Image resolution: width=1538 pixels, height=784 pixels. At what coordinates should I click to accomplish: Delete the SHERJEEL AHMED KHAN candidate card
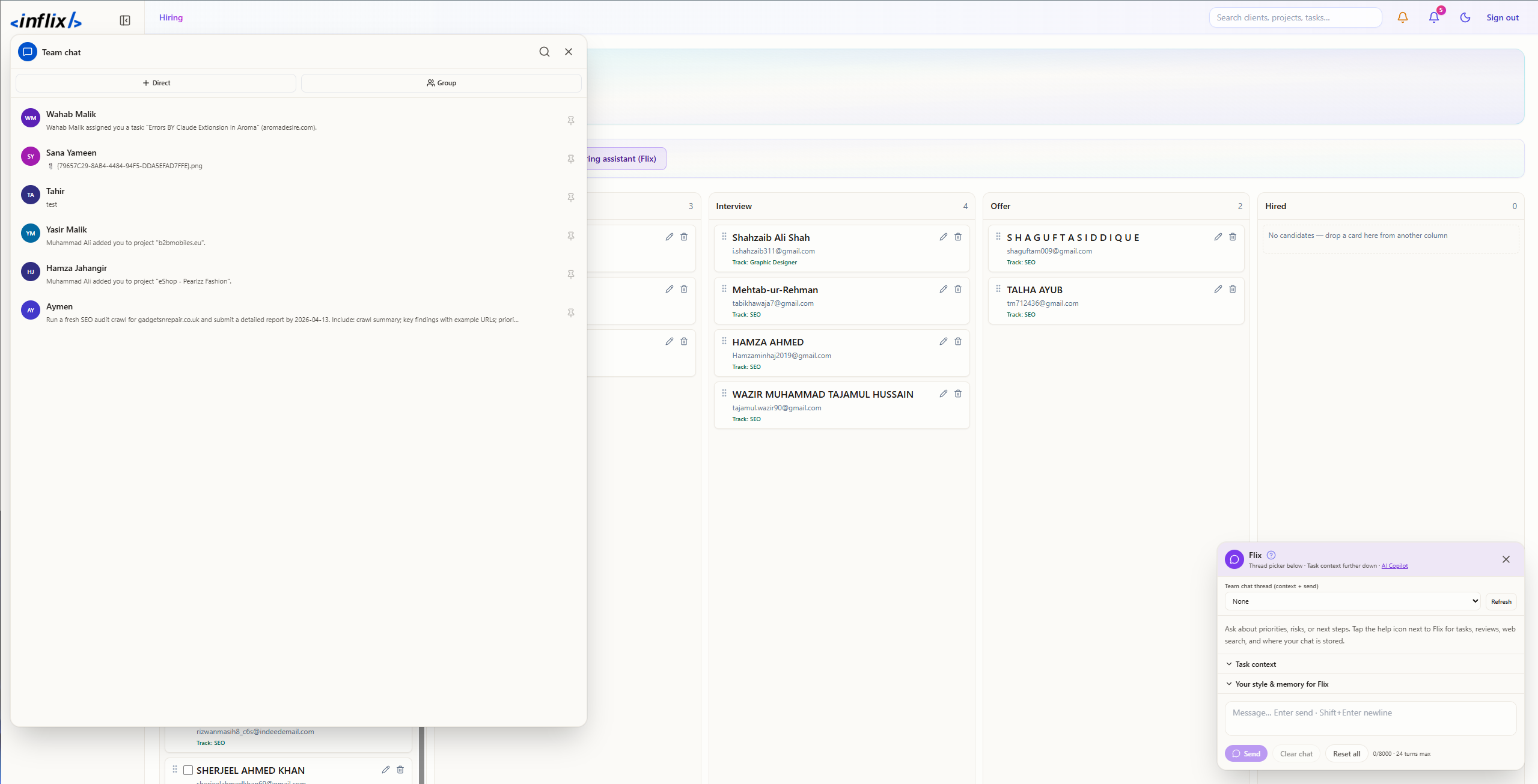tap(400, 770)
